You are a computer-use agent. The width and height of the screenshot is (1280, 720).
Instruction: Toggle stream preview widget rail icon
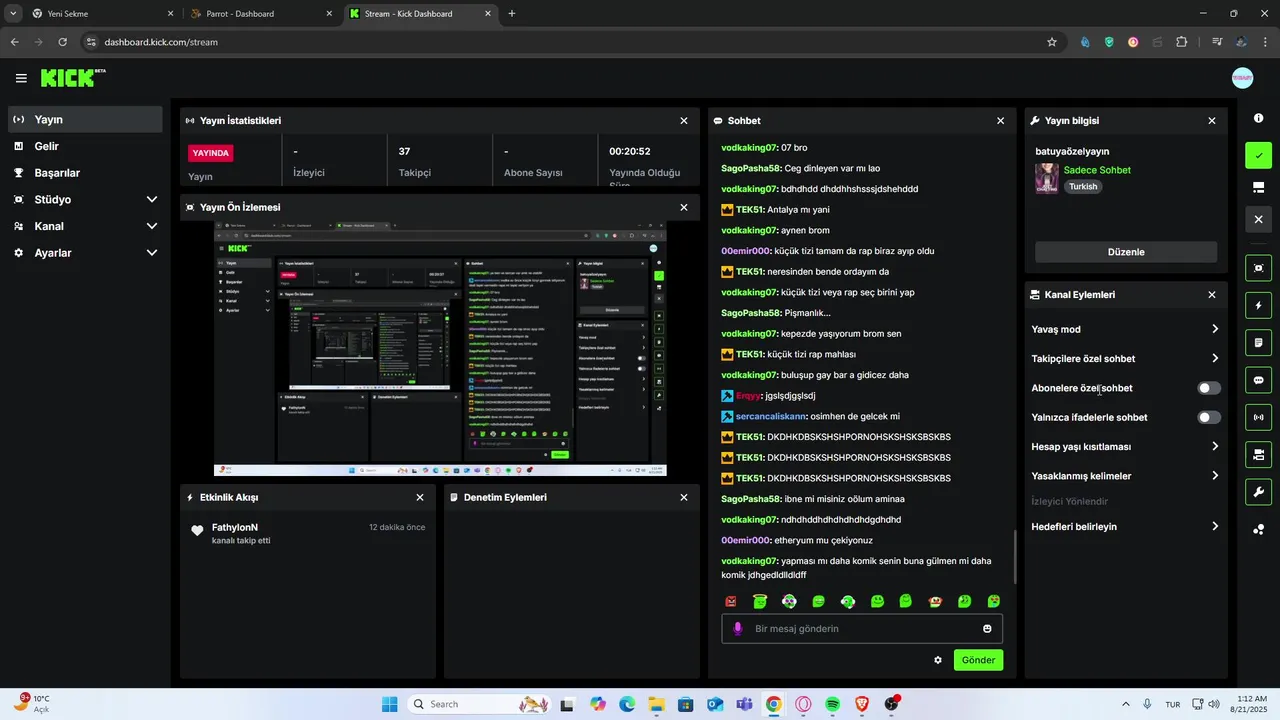point(1258,268)
